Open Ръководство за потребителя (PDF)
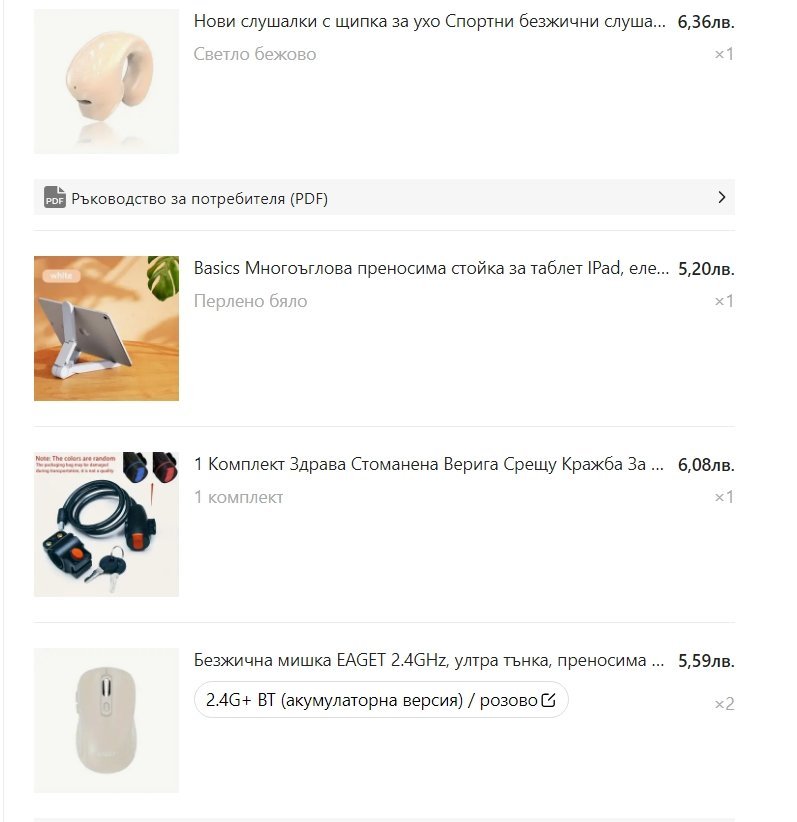The width and height of the screenshot is (797, 822). 384,197
